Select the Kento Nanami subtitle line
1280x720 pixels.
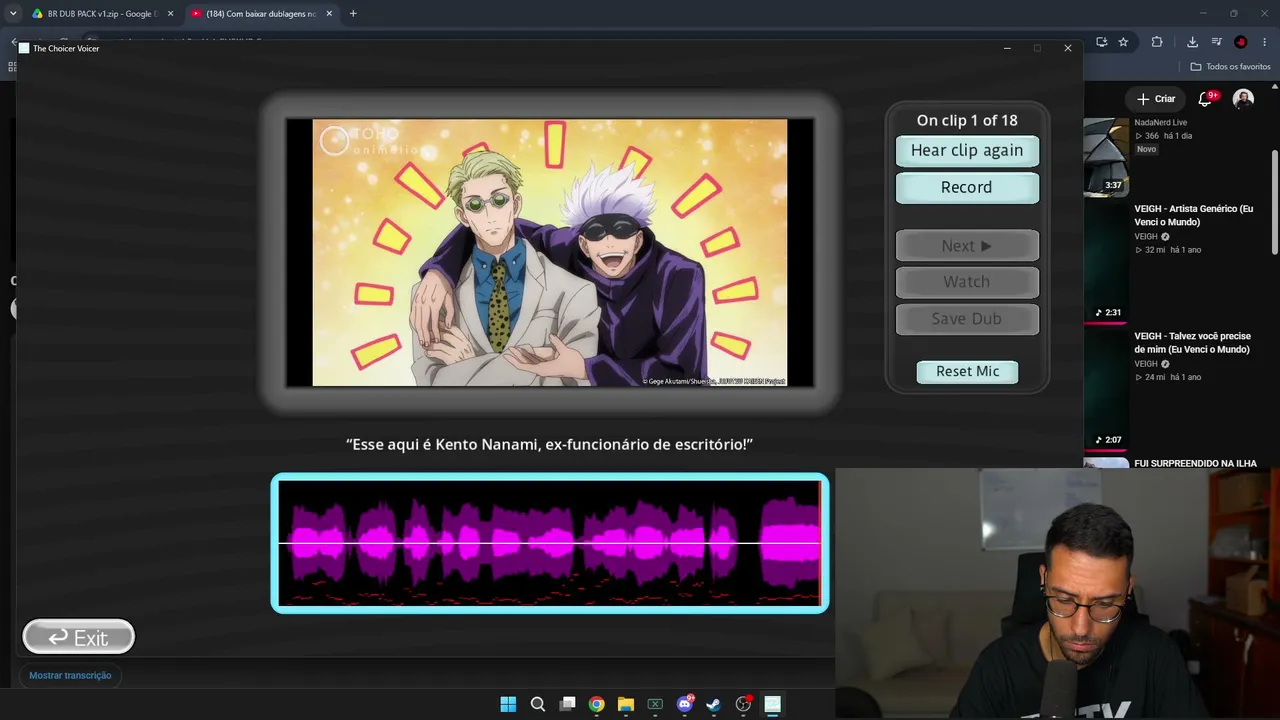pyautogui.click(x=549, y=444)
